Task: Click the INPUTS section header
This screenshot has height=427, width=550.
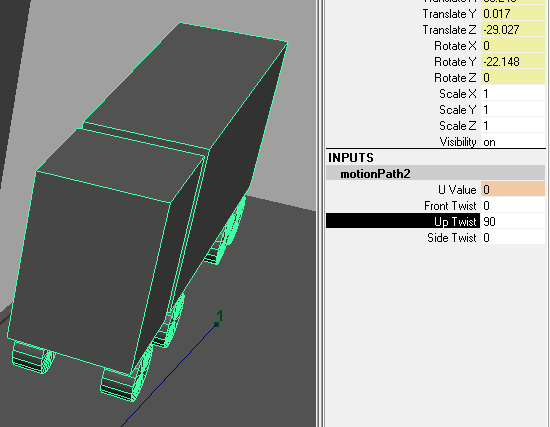Action: (350, 158)
